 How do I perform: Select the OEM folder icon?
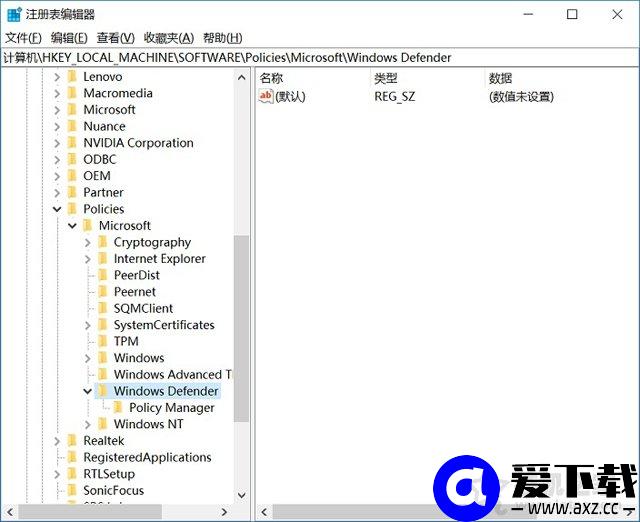pos(72,175)
